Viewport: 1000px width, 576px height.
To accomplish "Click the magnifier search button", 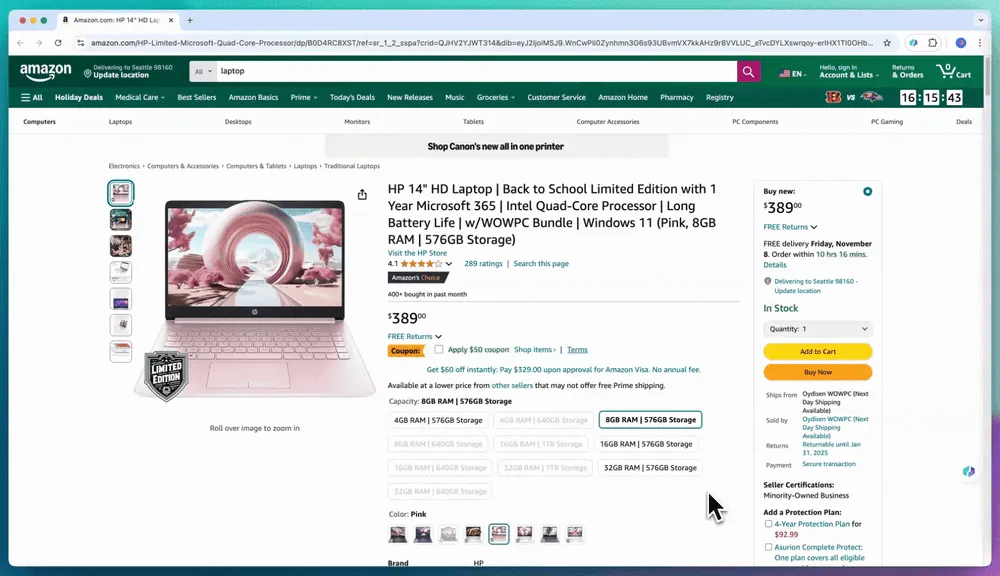I will click(748, 71).
